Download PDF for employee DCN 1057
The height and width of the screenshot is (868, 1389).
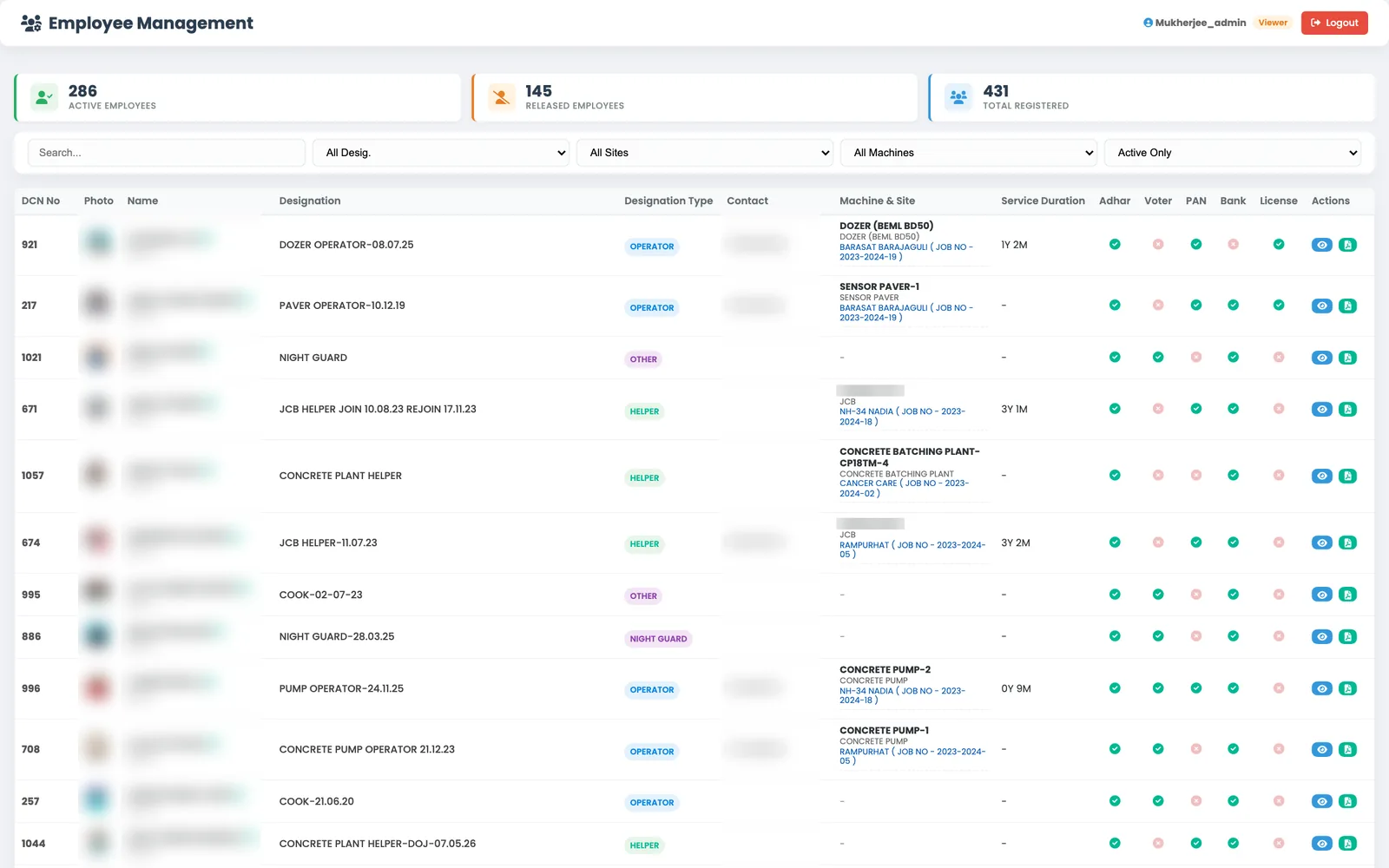tap(1347, 476)
